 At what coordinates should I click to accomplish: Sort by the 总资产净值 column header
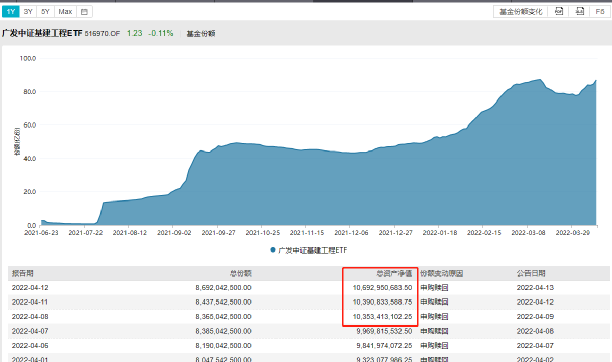pos(394,273)
